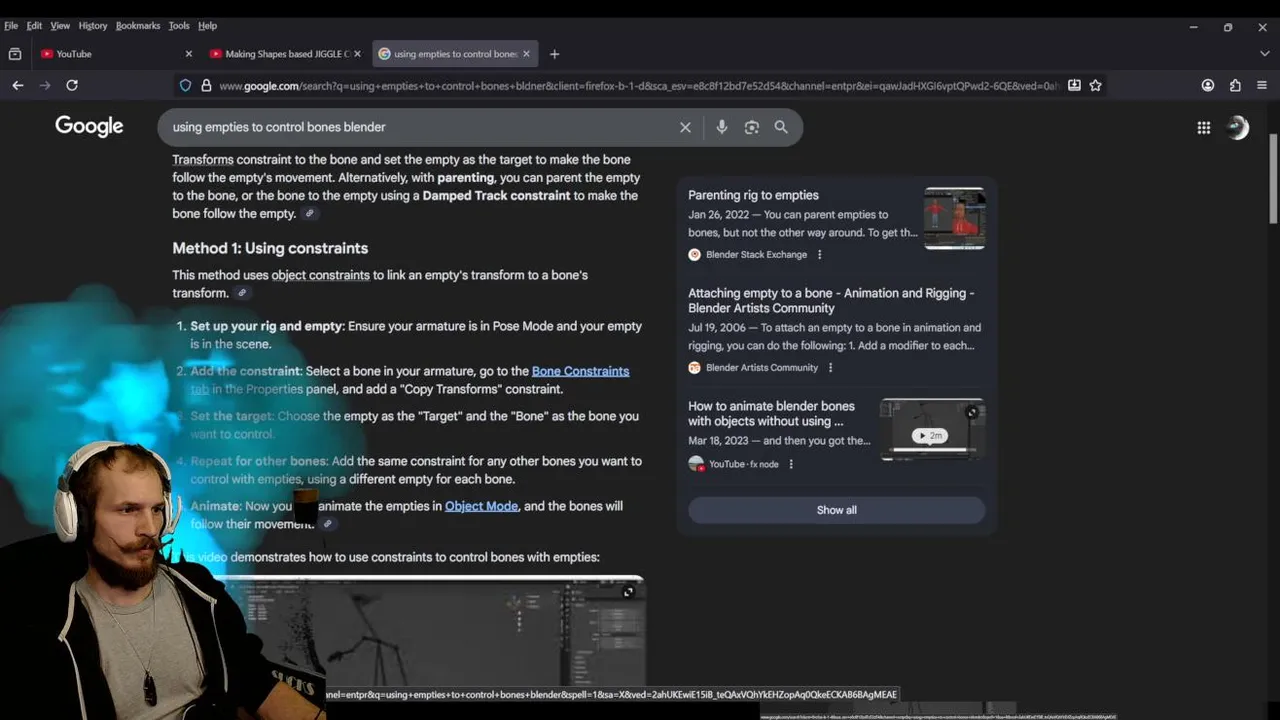
Task: Close the using empties to control bones tab
Action: pos(526,54)
